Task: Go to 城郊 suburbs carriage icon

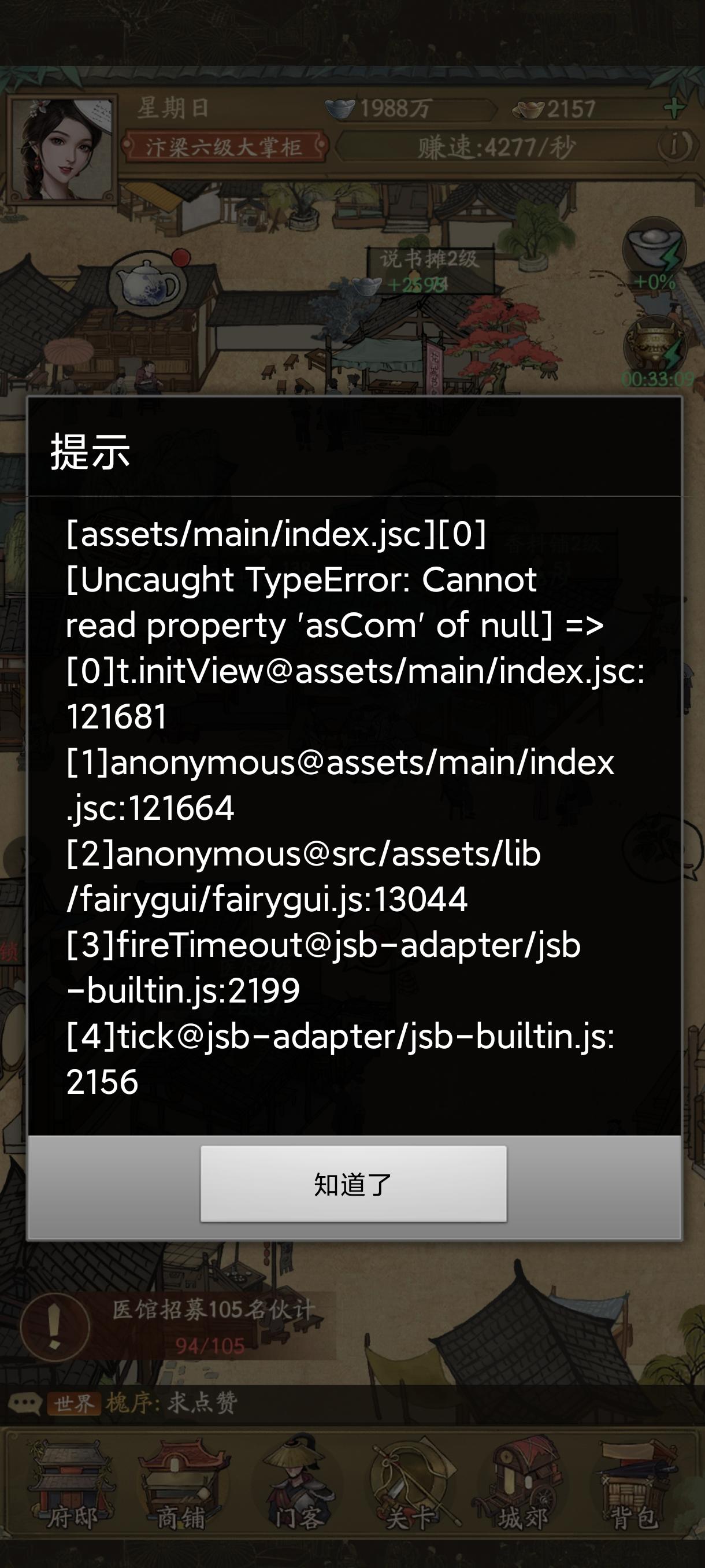Action: tap(522, 1486)
